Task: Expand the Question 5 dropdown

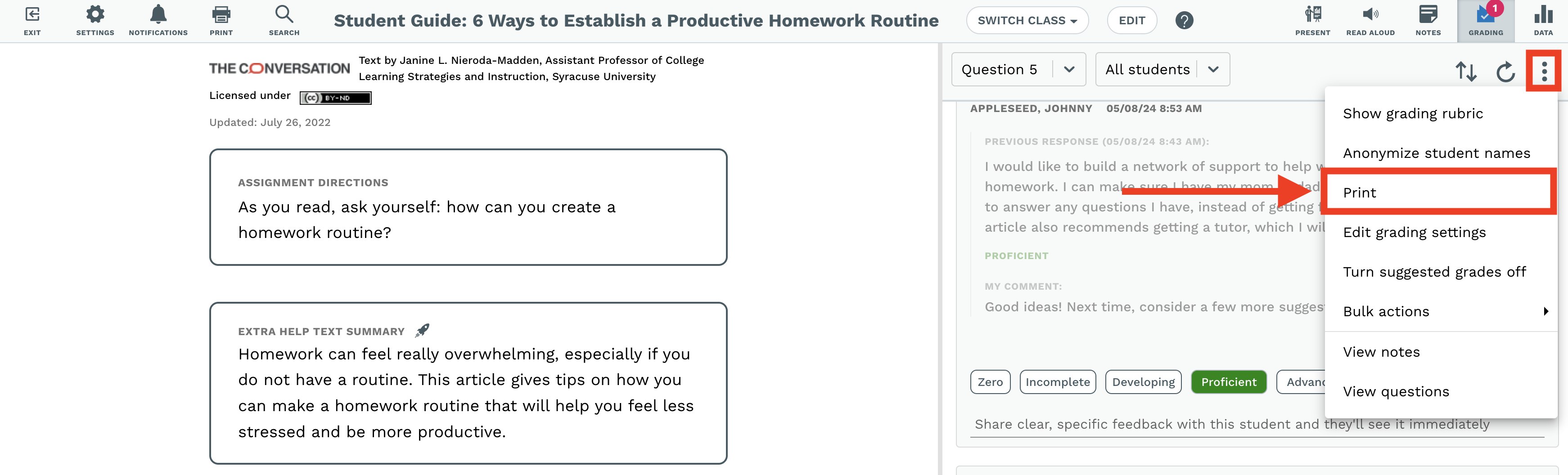Action: coord(1018,69)
